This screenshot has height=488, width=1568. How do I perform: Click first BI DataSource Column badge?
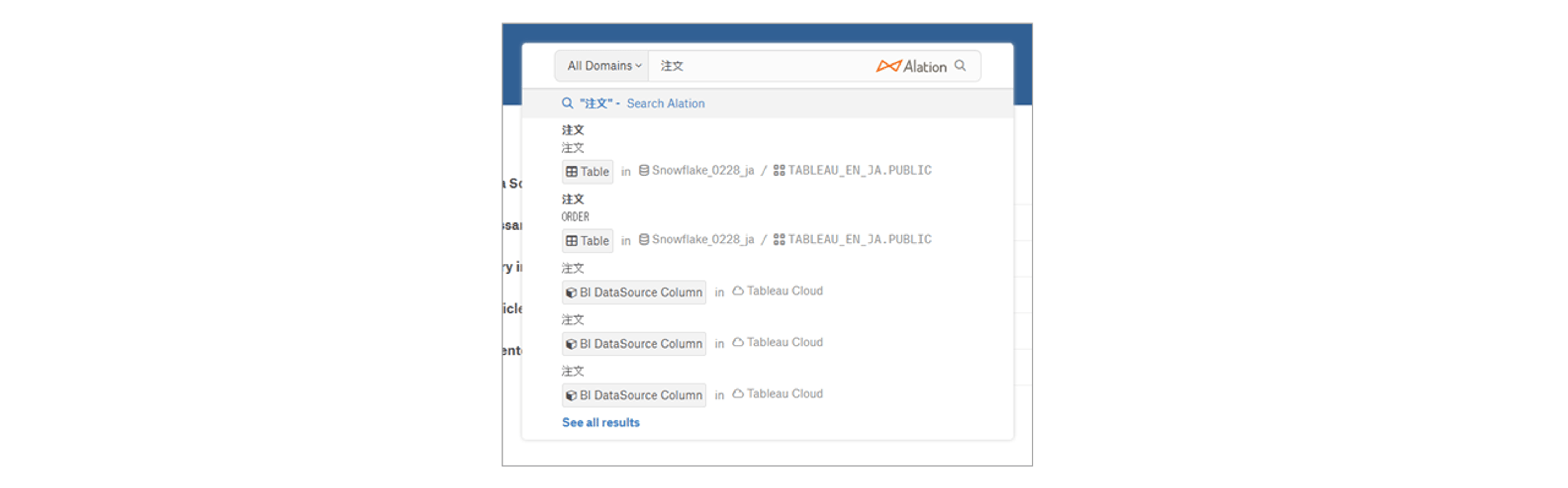tap(634, 292)
